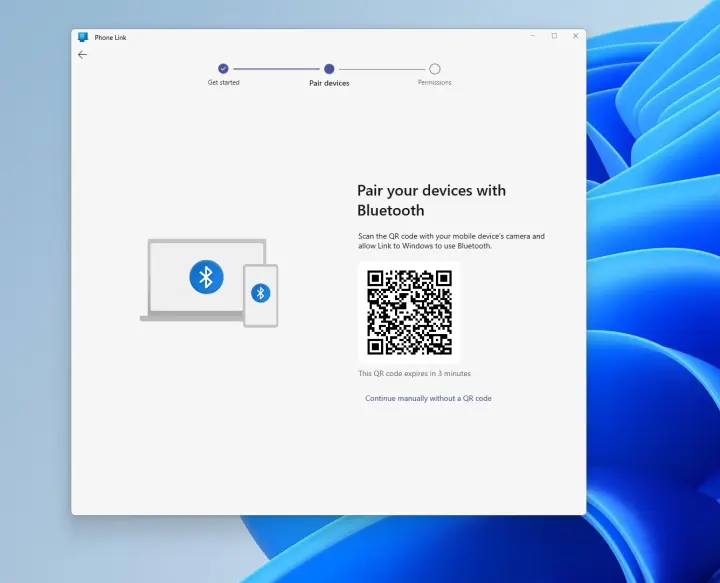This screenshot has height=583, width=720.
Task: Maximize the Phone Link window
Action: tap(554, 36)
